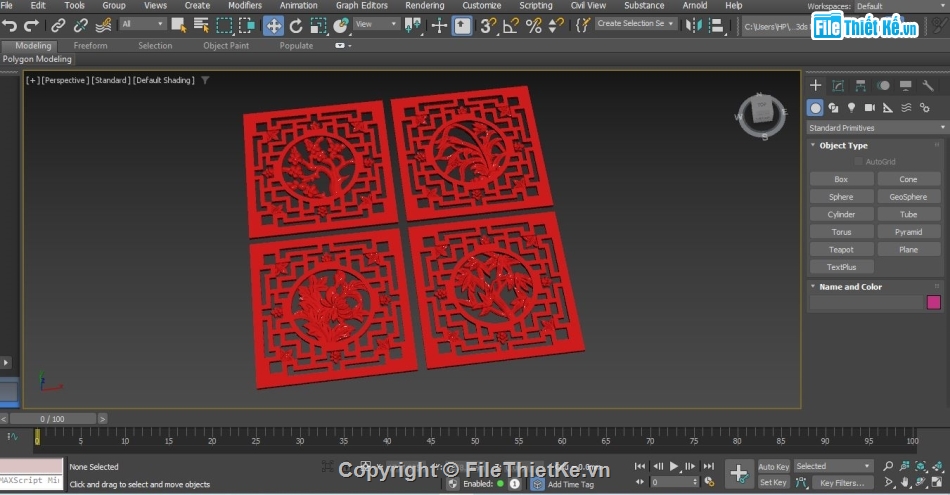Activate the Select and Link tool

pyautogui.click(x=58, y=25)
